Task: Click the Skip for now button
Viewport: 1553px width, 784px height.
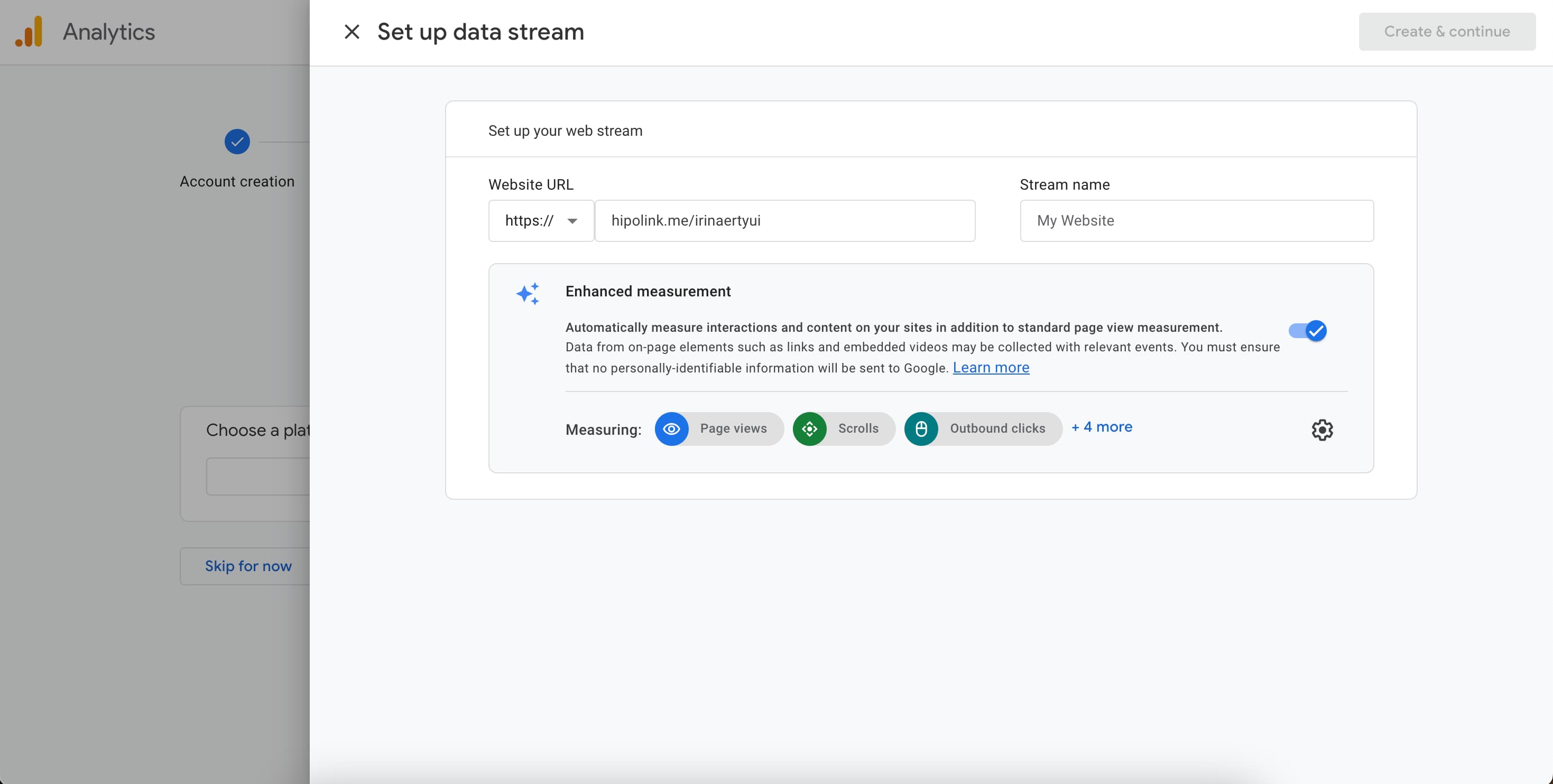Action: pos(248,566)
